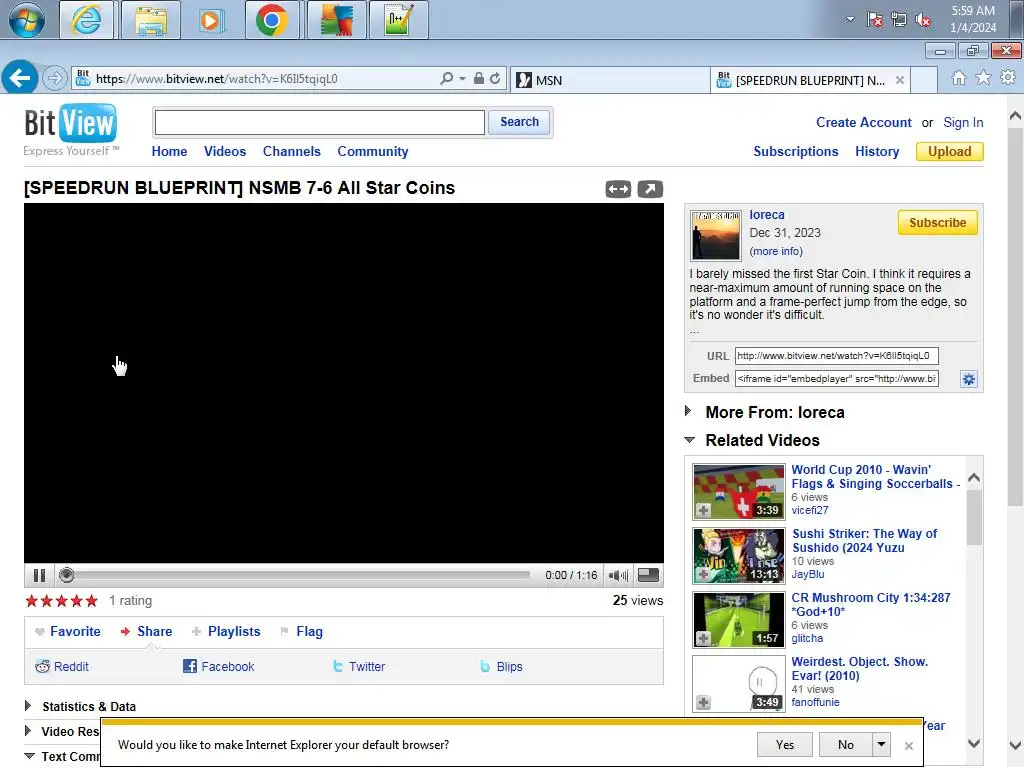
Task: Dismiss the default browser notification bar
Action: pyautogui.click(x=908, y=746)
